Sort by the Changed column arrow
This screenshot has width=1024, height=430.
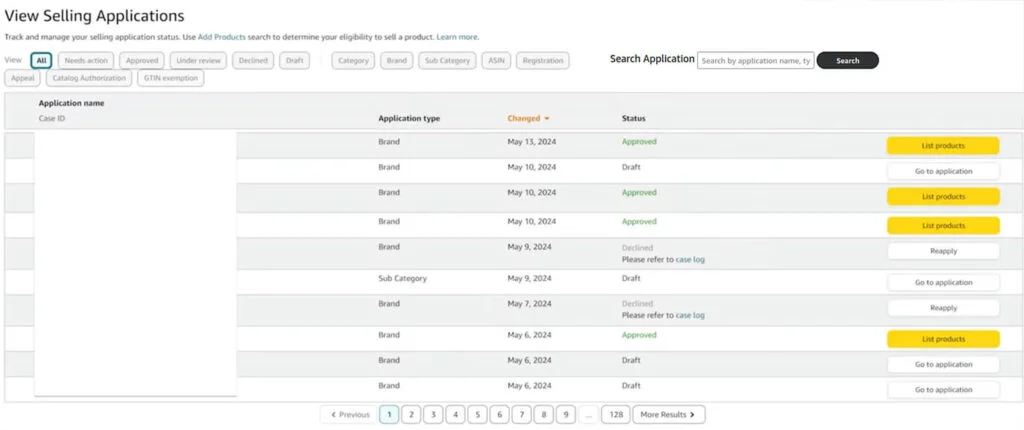point(547,119)
